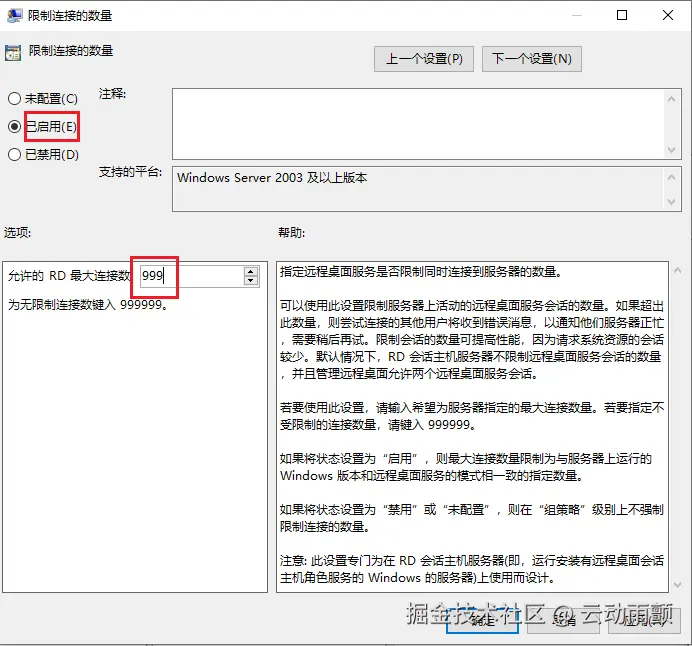
Task: Click the hint text '为无限制连接数键入 999999。'
Action: click(88, 304)
